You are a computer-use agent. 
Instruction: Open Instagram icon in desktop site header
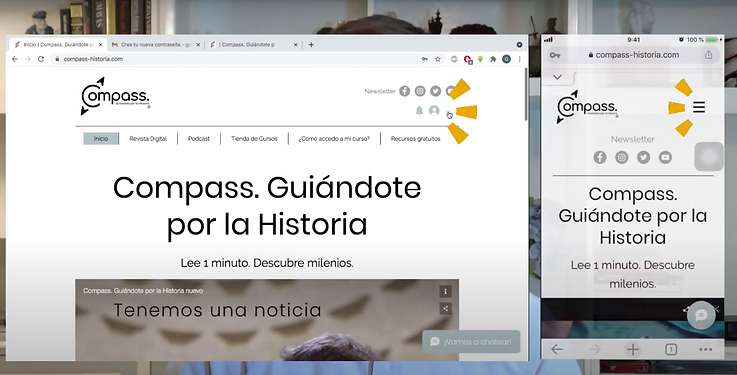pyautogui.click(x=420, y=91)
